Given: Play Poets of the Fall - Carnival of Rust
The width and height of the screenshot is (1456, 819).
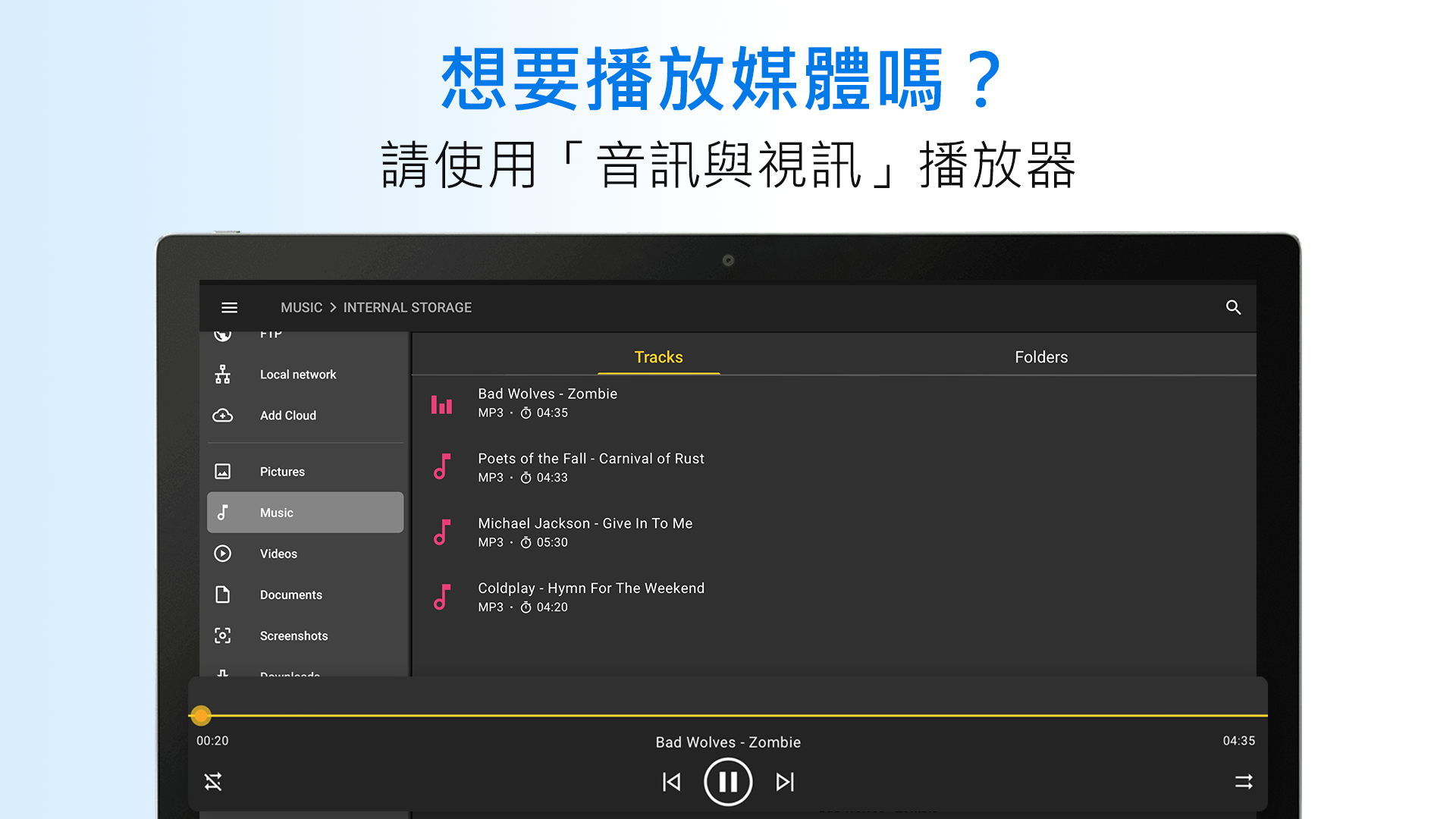Looking at the screenshot, I should (833, 468).
